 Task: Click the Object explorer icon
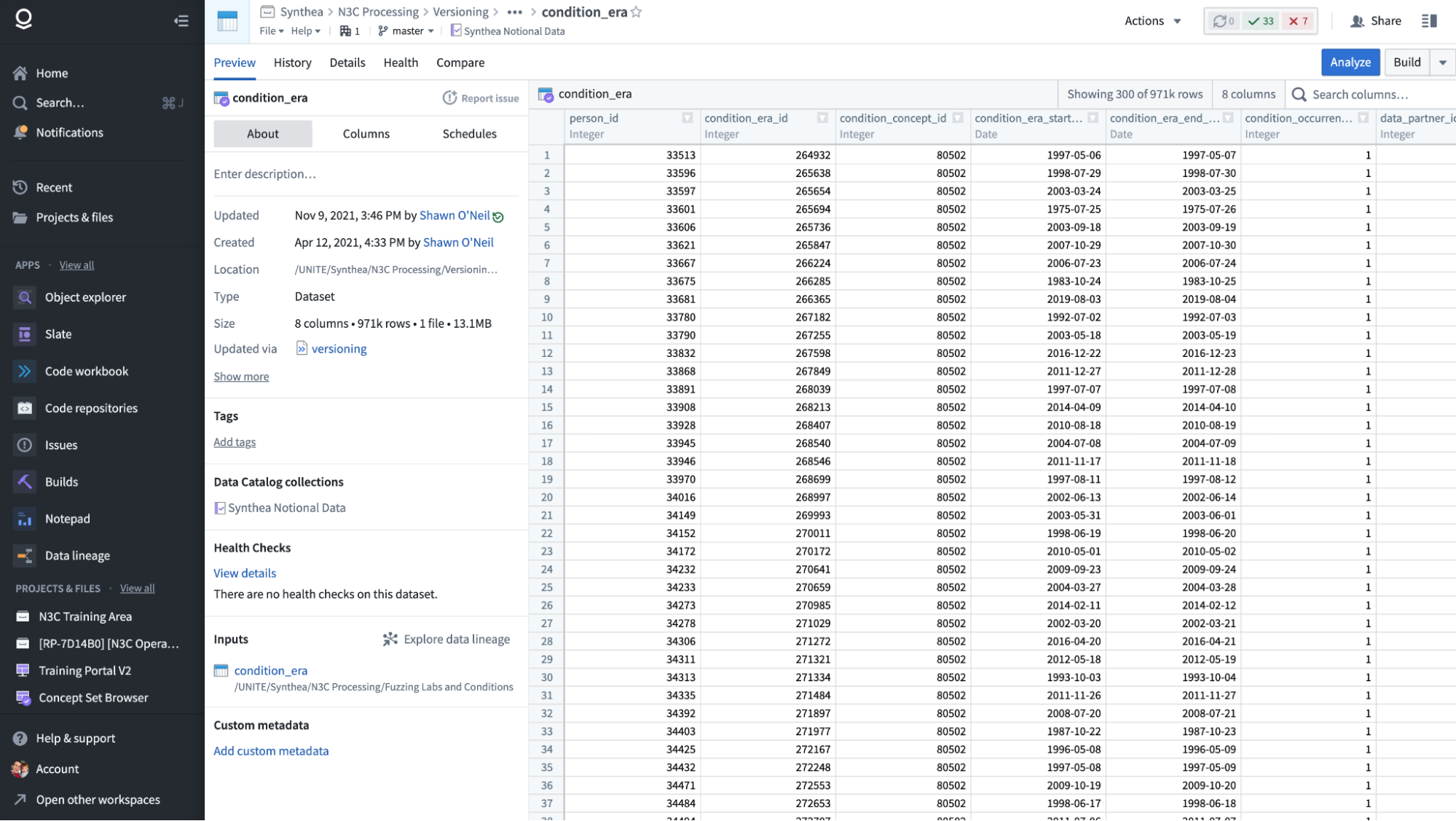click(25, 297)
